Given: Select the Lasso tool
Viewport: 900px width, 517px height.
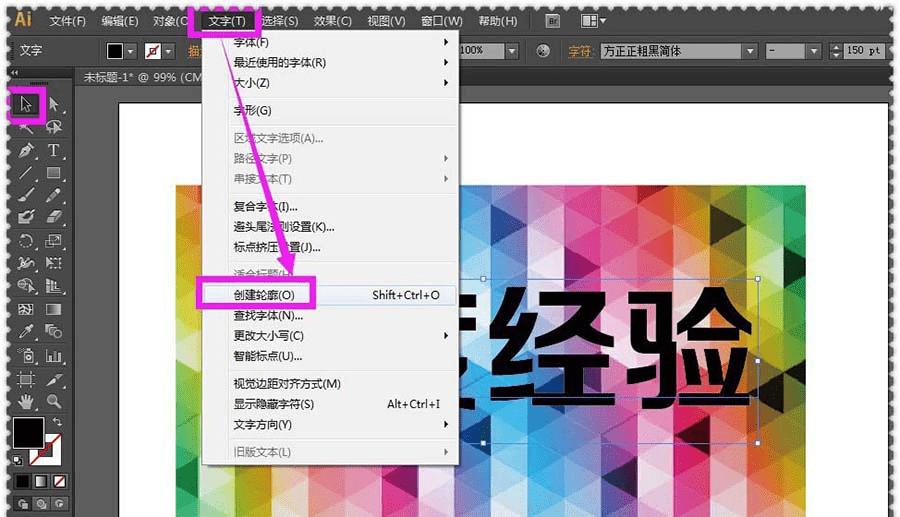Looking at the screenshot, I should tap(53, 127).
